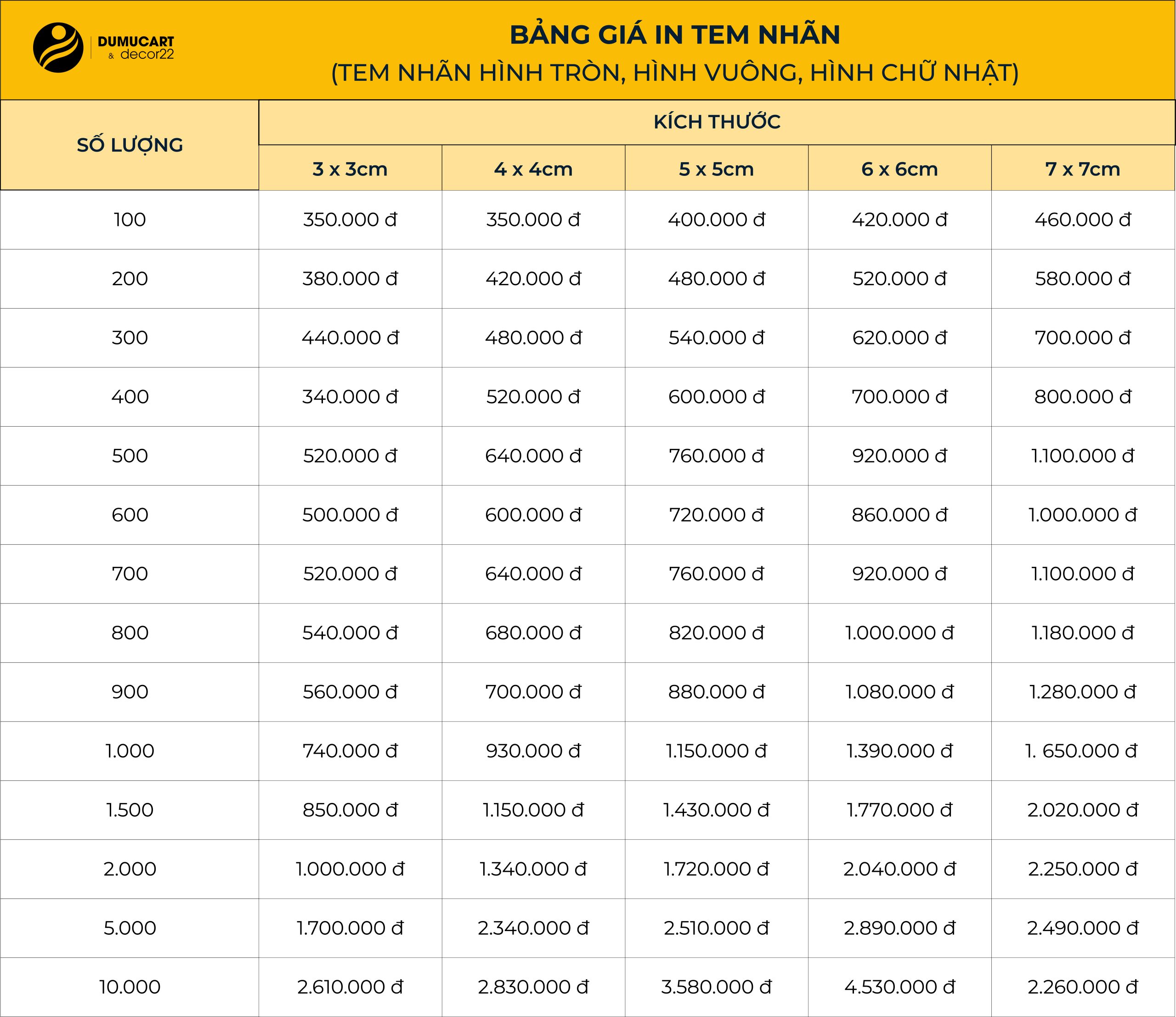Select the 1.390.000 đ price cell
Viewport: 1176px width, 1017px height.
[x=899, y=751]
